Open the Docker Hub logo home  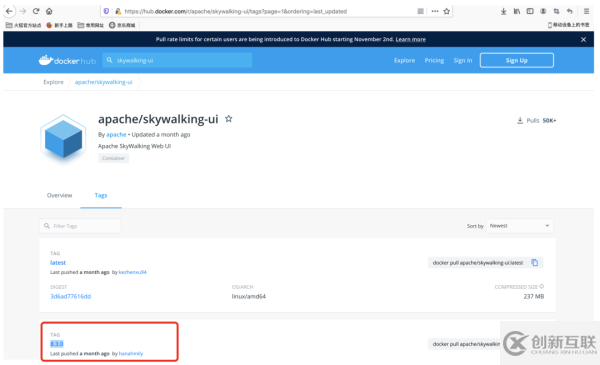click(67, 60)
